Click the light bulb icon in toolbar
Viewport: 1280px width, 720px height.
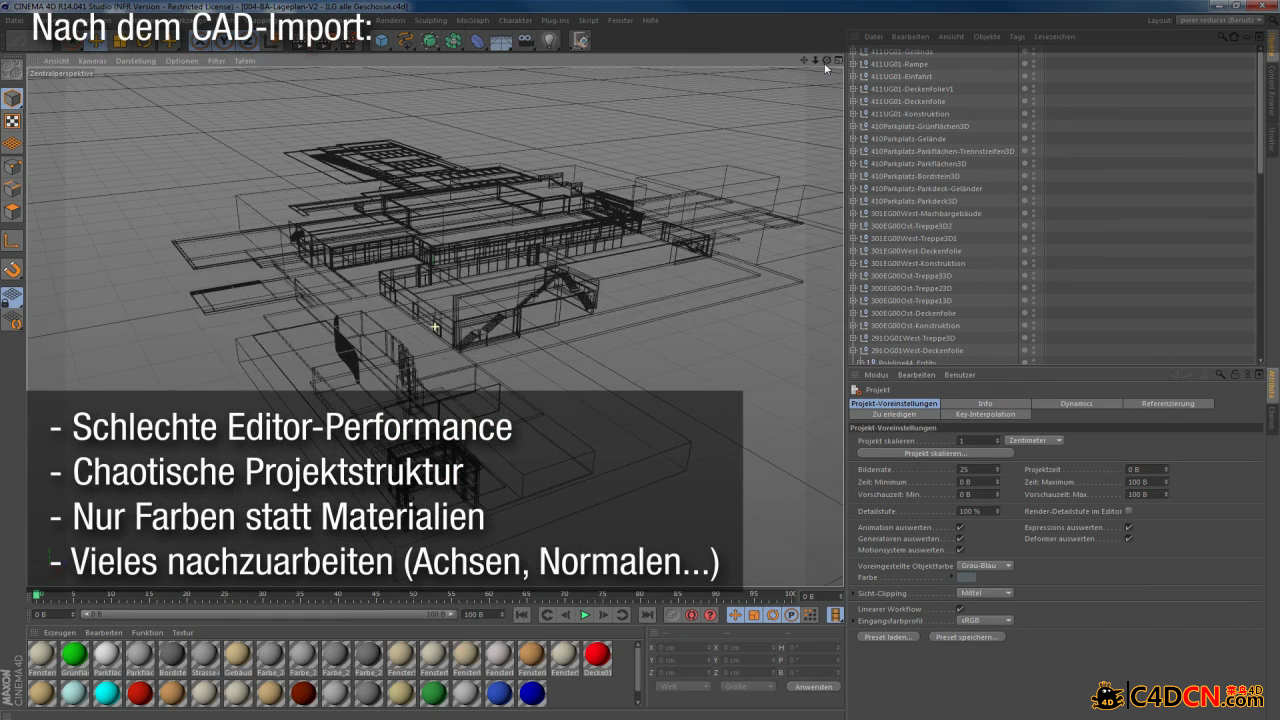tap(549, 41)
